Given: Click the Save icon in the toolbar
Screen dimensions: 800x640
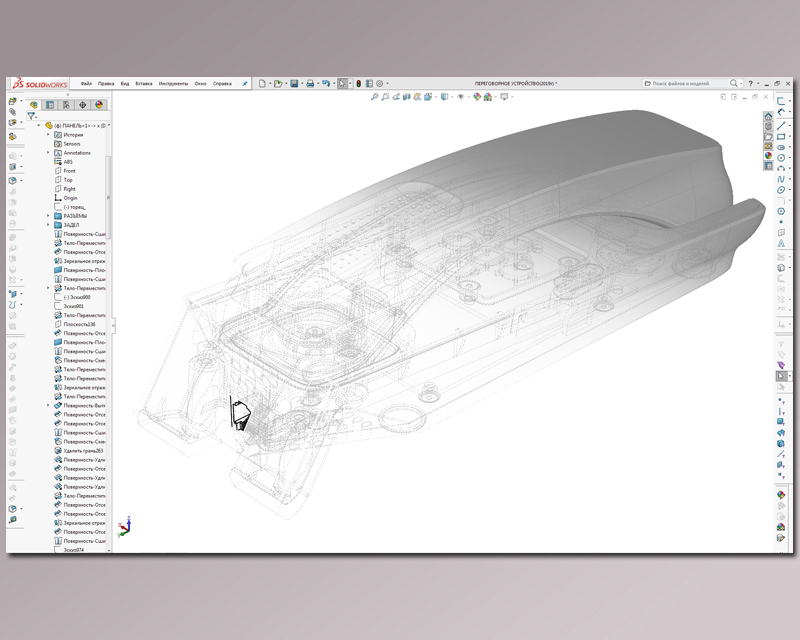Looking at the screenshot, I should 294,84.
